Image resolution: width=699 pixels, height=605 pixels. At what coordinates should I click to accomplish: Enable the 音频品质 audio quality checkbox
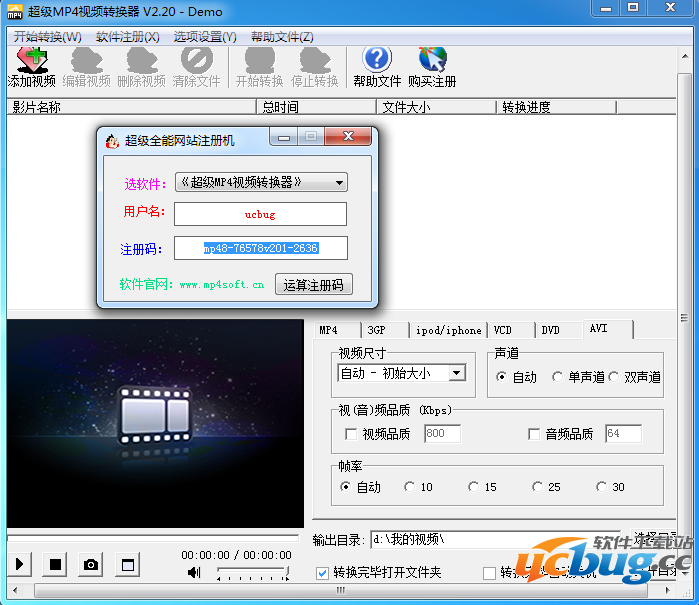[534, 434]
